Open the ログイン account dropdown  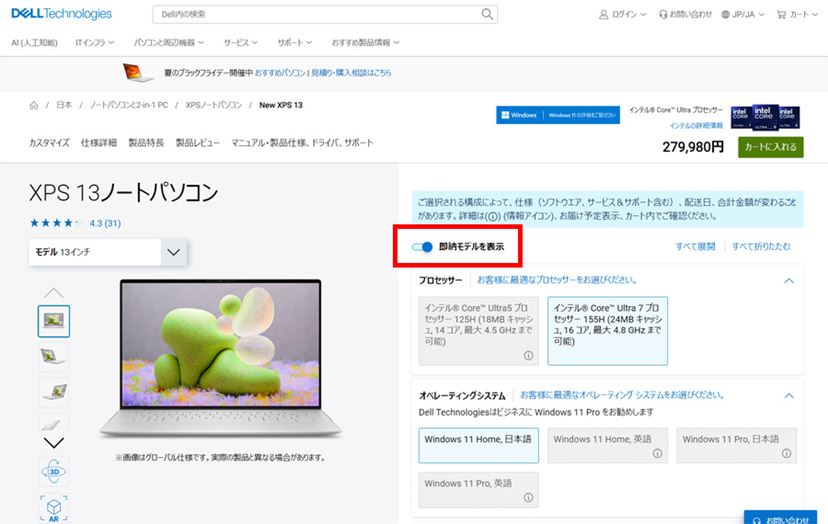(623, 14)
